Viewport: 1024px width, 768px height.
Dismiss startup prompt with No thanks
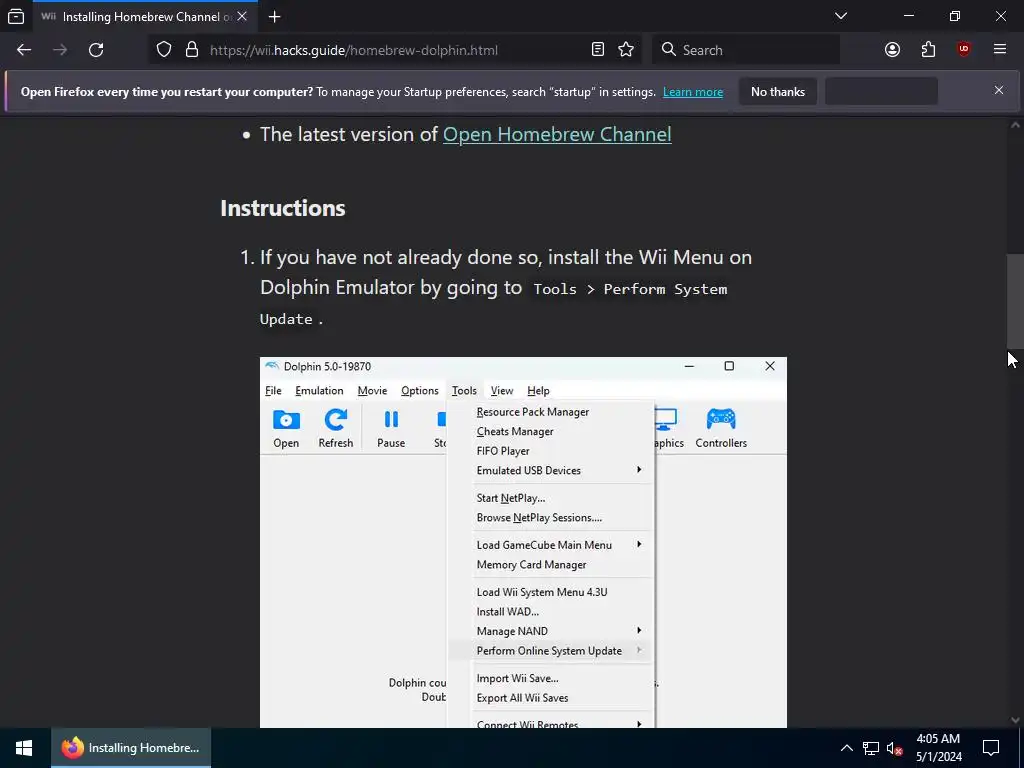(x=778, y=91)
